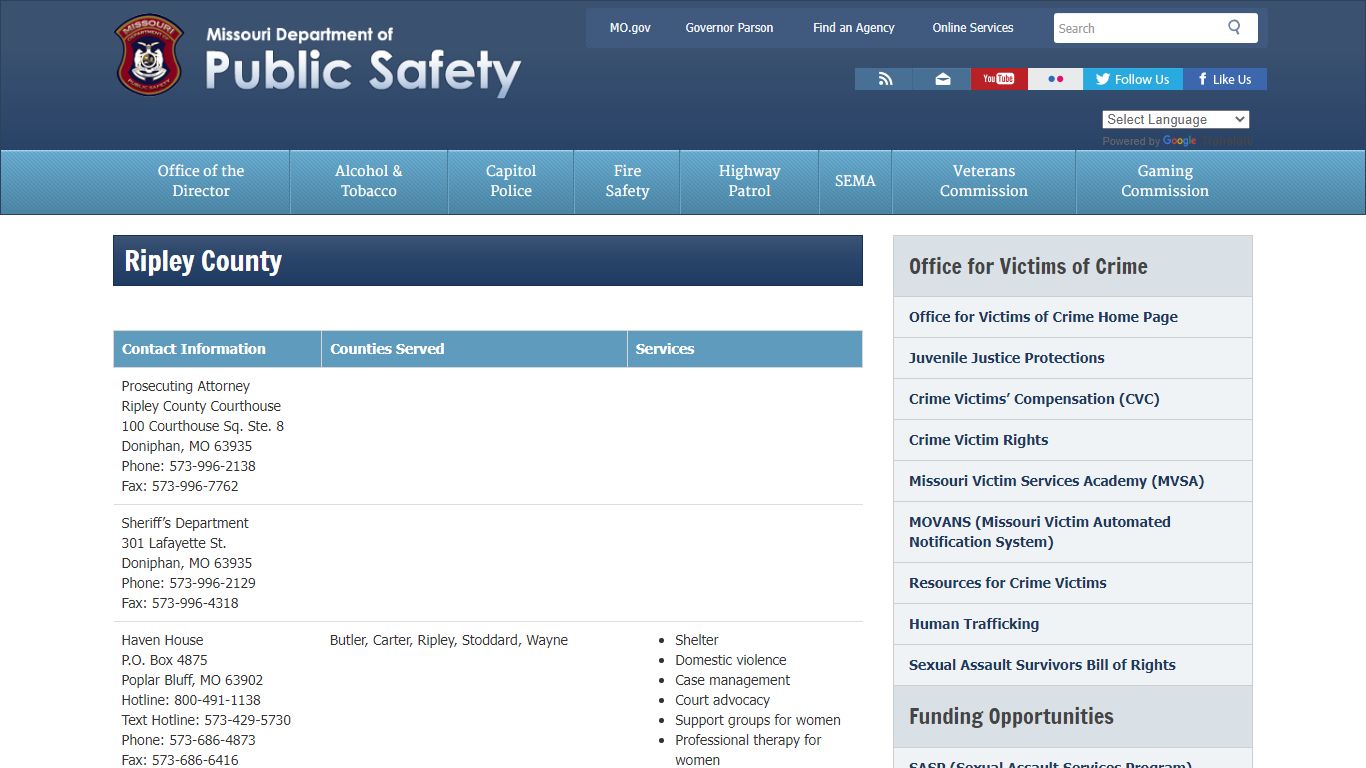Click the search magnifying glass icon
1366x768 pixels.
tap(1235, 28)
